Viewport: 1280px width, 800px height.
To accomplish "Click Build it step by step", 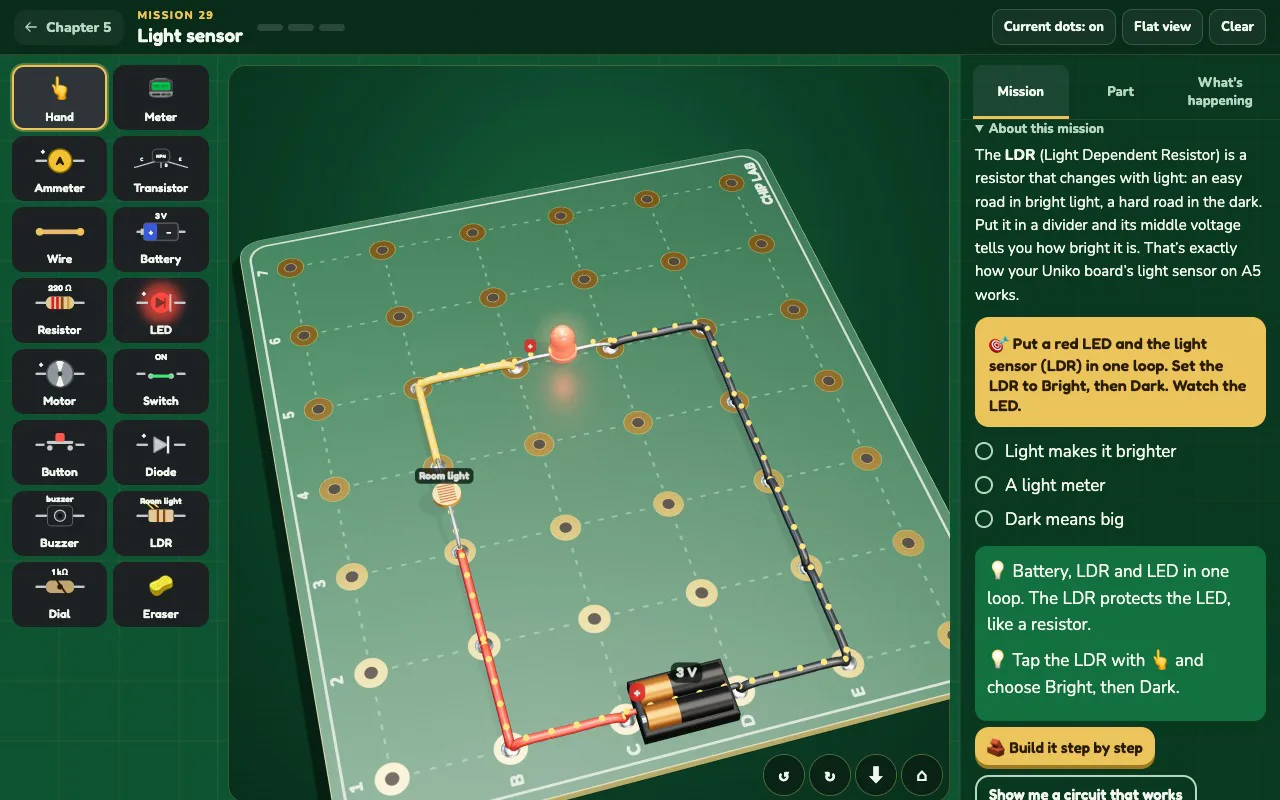I will click(x=1065, y=747).
